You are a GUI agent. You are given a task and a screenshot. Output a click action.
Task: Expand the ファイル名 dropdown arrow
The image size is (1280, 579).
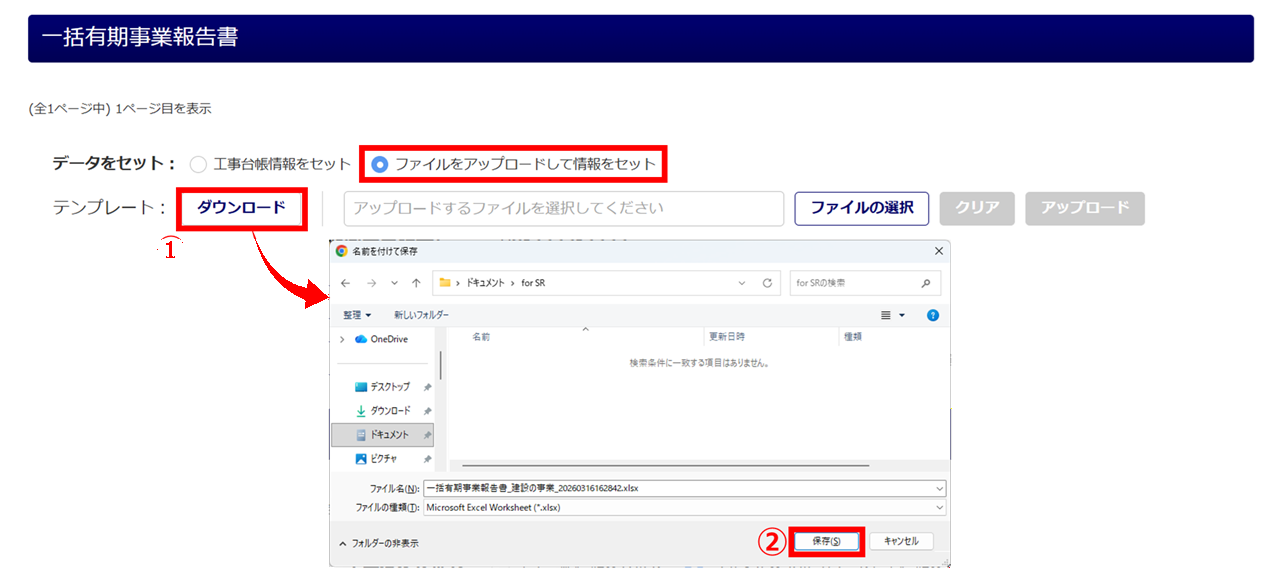pyautogui.click(x=940, y=488)
